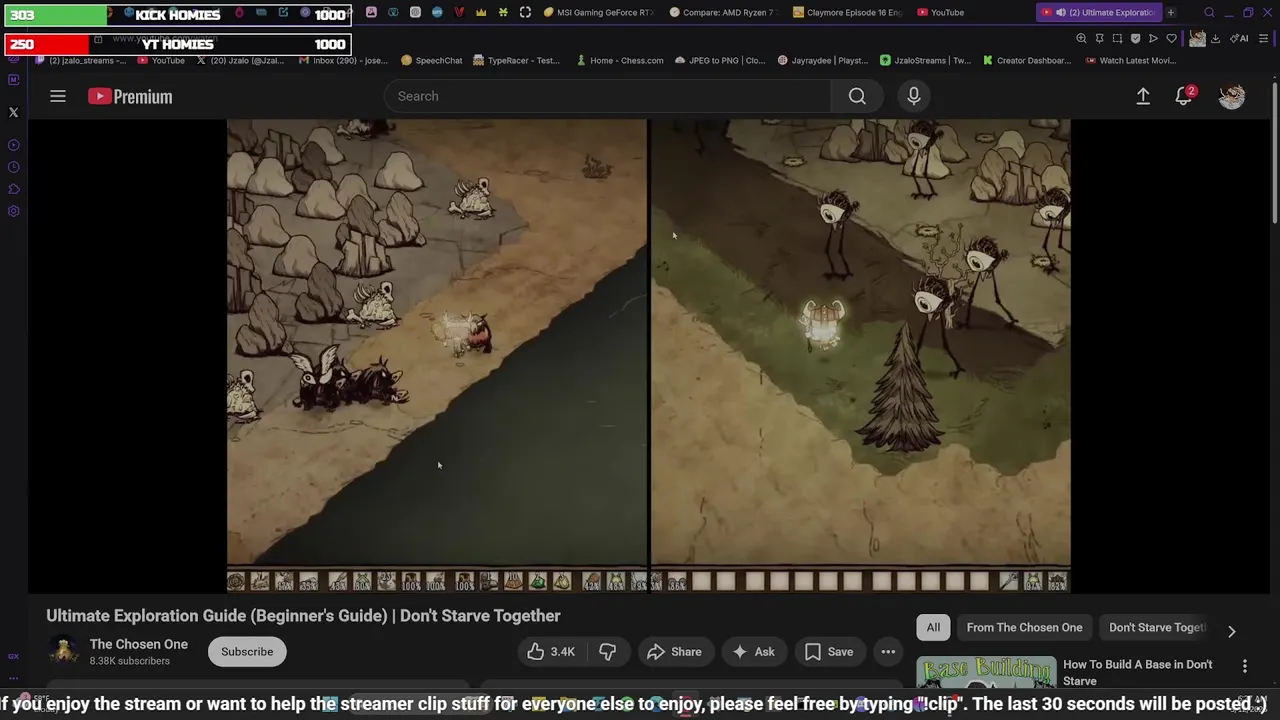The height and width of the screenshot is (720, 1280).
Task: Open the YouTube create/upload icon
Action: [1143, 96]
